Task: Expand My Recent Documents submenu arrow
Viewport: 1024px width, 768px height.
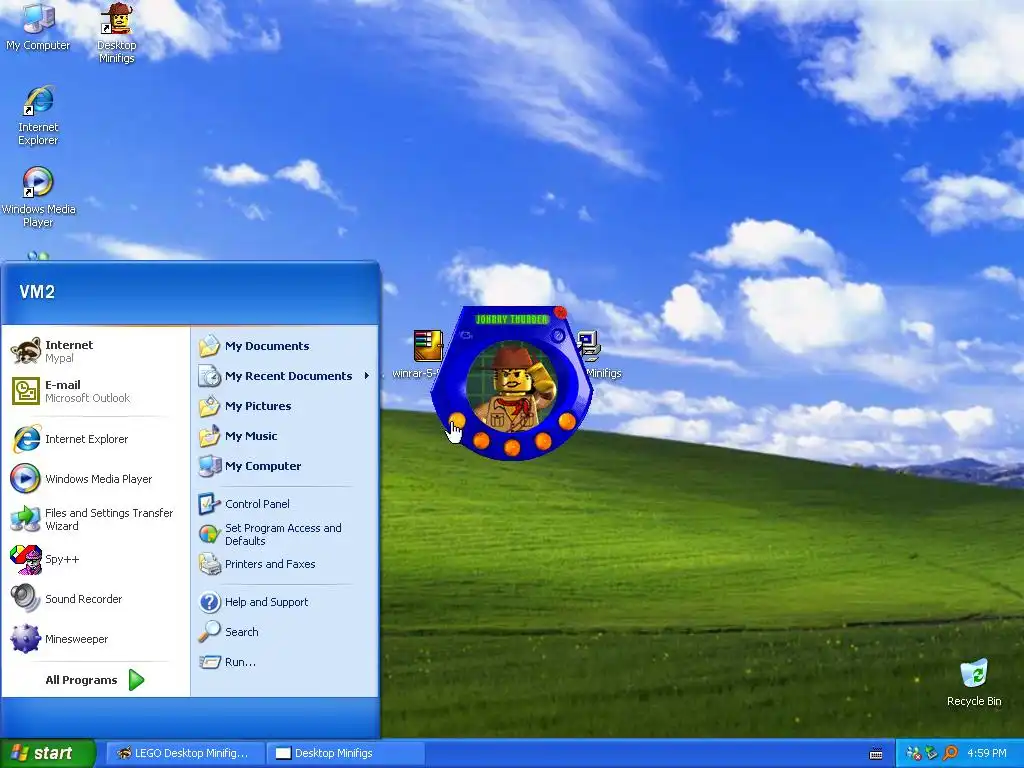Action: pyautogui.click(x=366, y=376)
